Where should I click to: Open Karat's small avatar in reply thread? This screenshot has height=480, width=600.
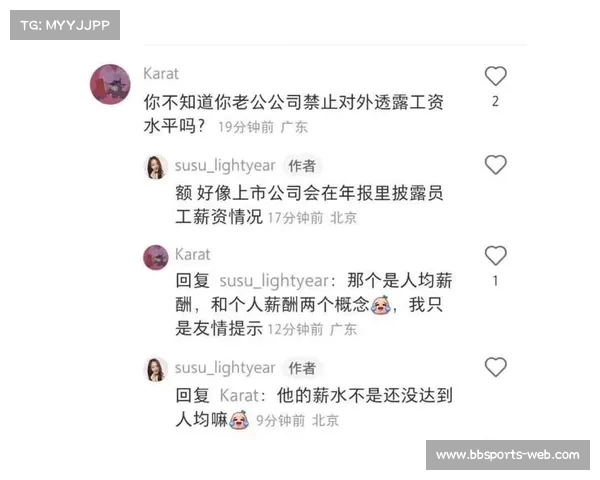pyautogui.click(x=156, y=257)
